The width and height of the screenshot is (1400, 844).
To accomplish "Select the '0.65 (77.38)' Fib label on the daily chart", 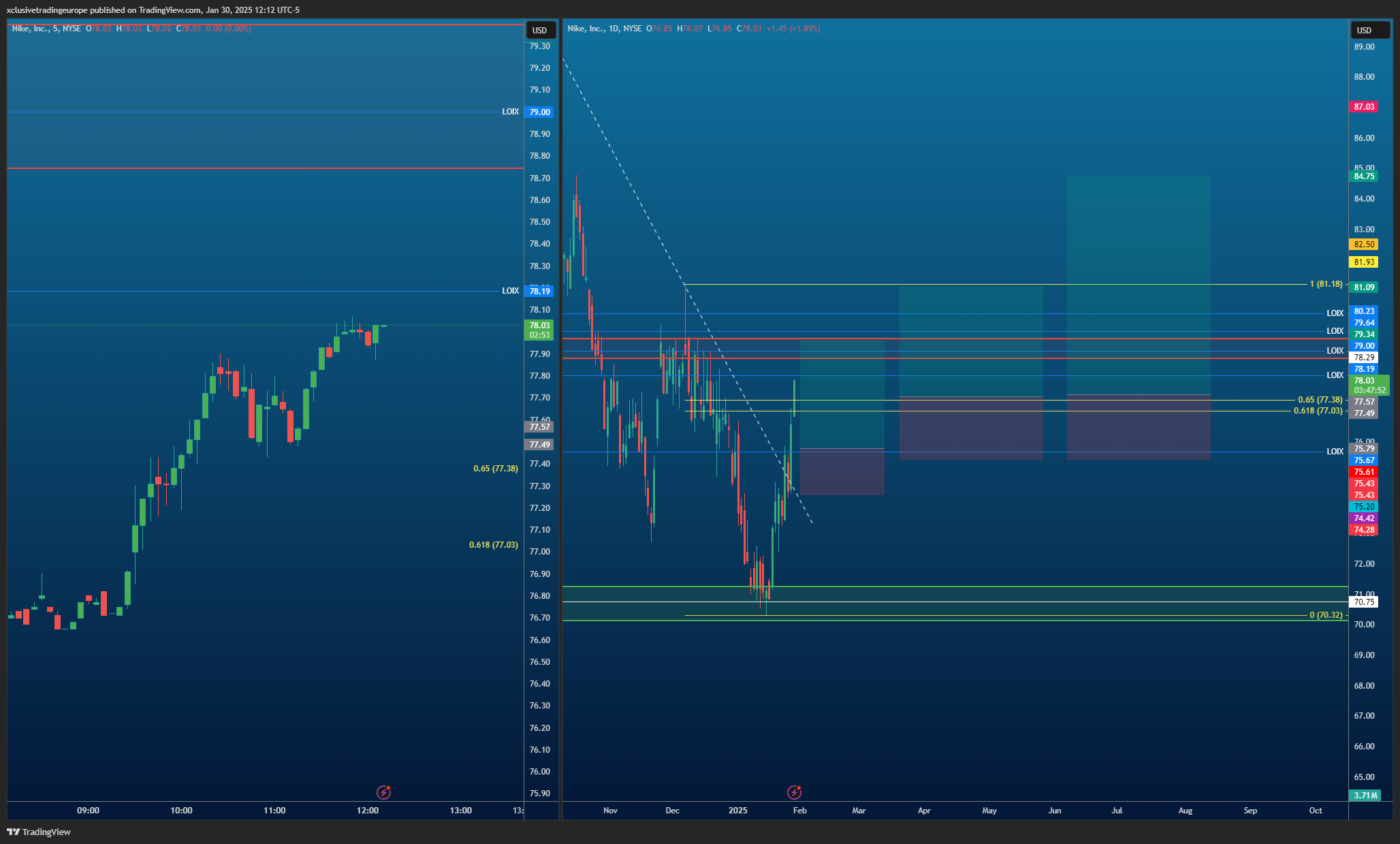I will [1320, 400].
